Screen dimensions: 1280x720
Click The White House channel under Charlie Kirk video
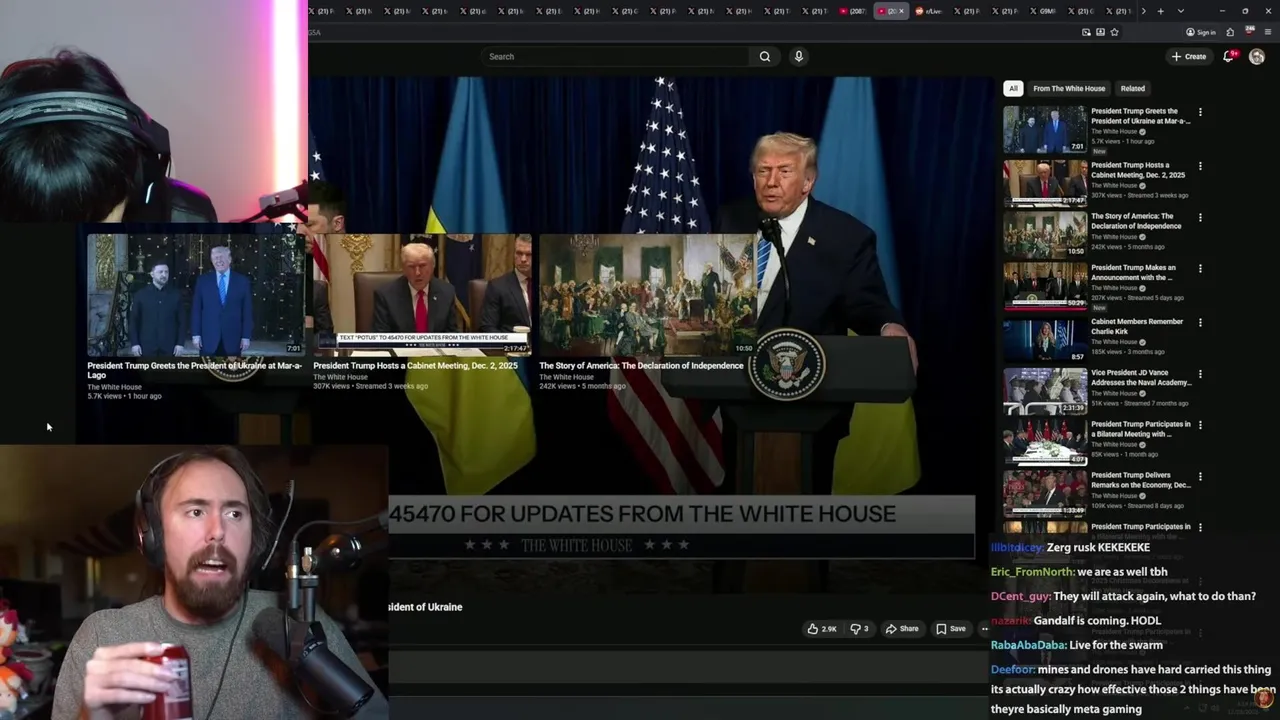click(x=1114, y=342)
